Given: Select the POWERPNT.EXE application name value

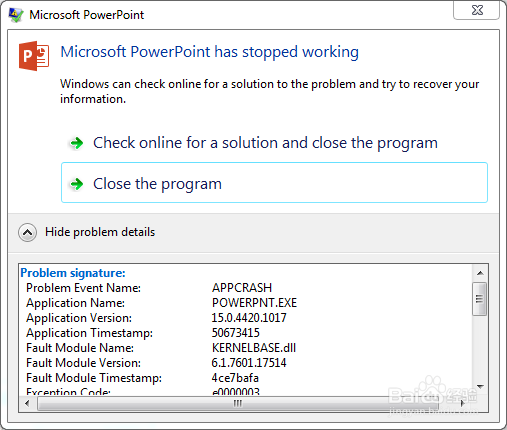Looking at the screenshot, I should click(x=254, y=303).
